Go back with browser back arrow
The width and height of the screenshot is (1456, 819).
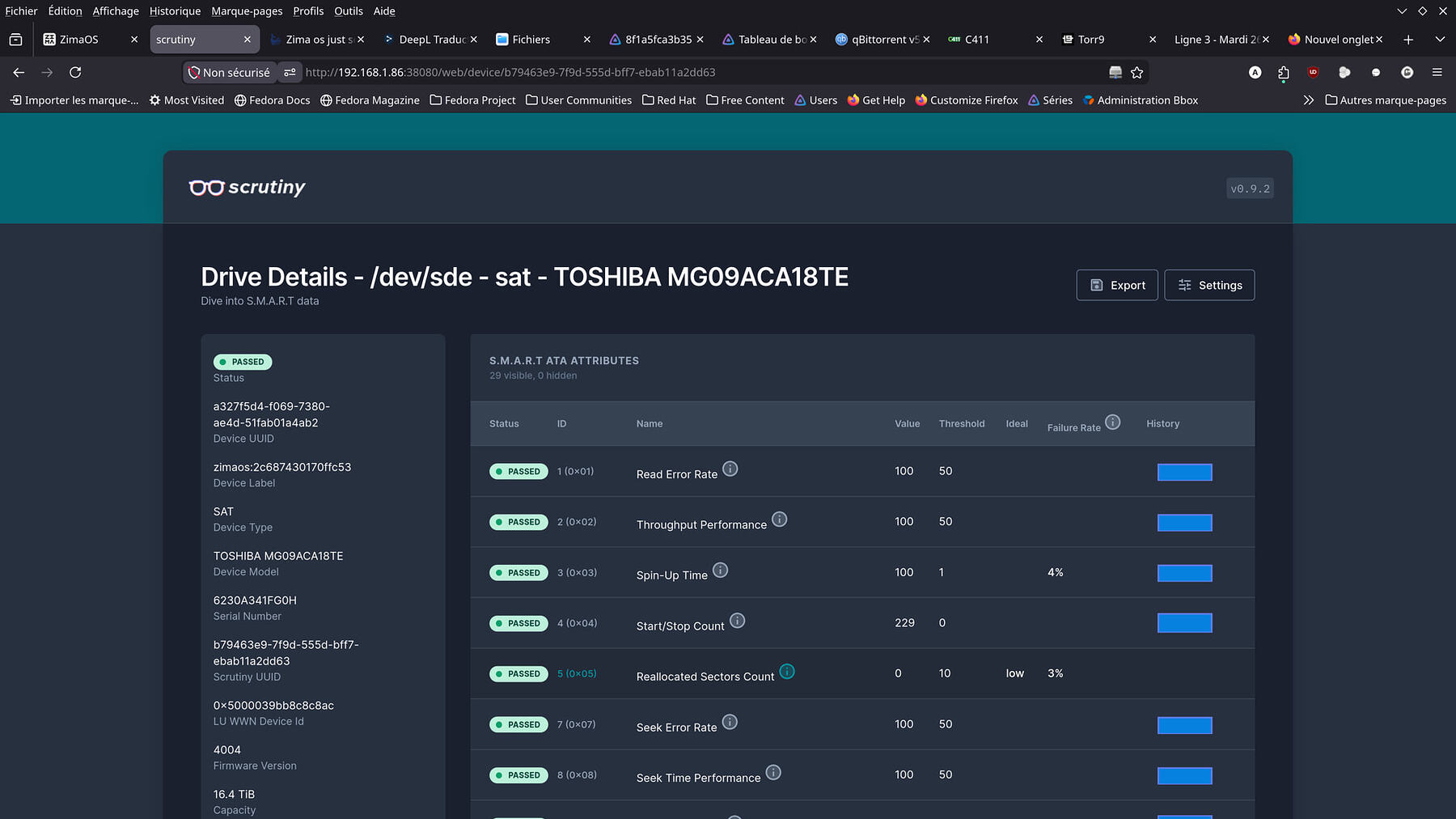pos(19,72)
